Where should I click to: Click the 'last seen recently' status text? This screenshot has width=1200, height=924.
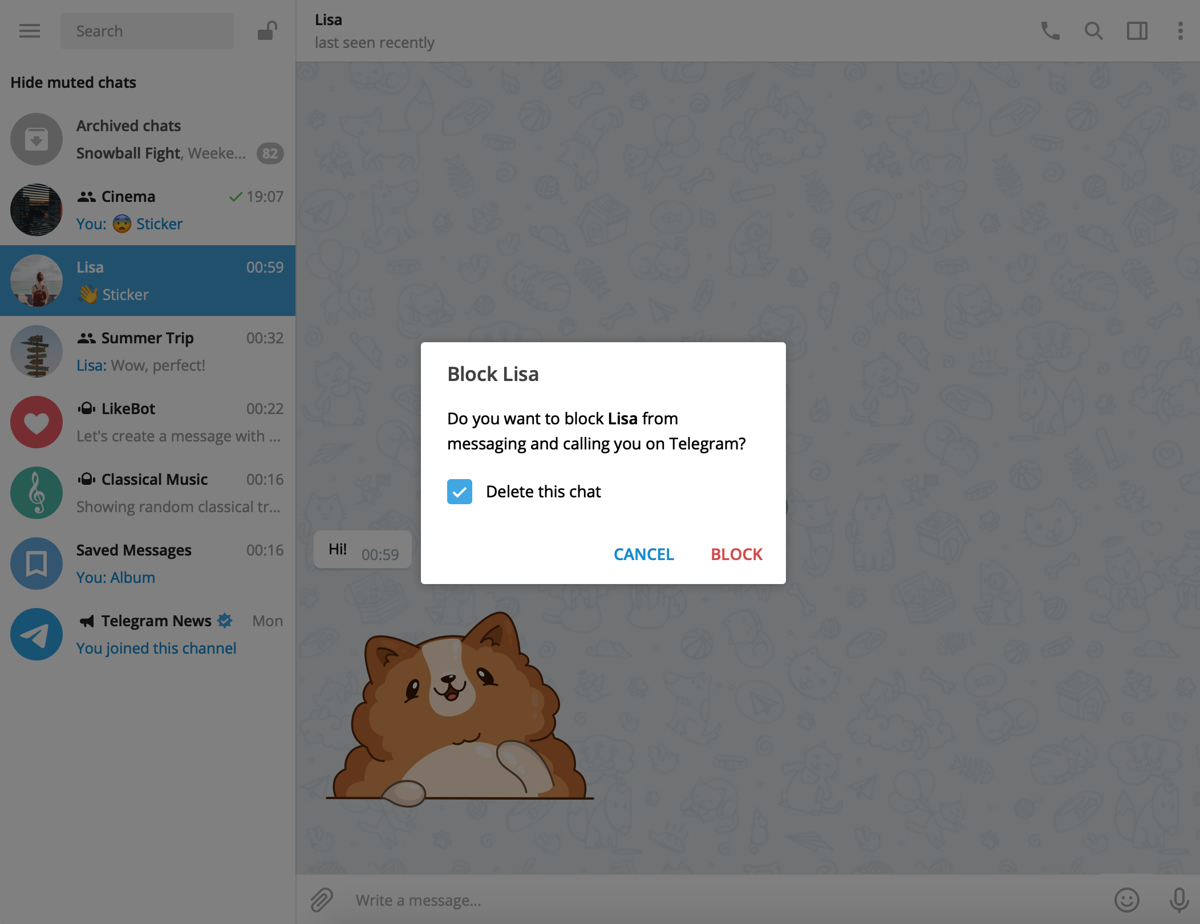tap(374, 43)
